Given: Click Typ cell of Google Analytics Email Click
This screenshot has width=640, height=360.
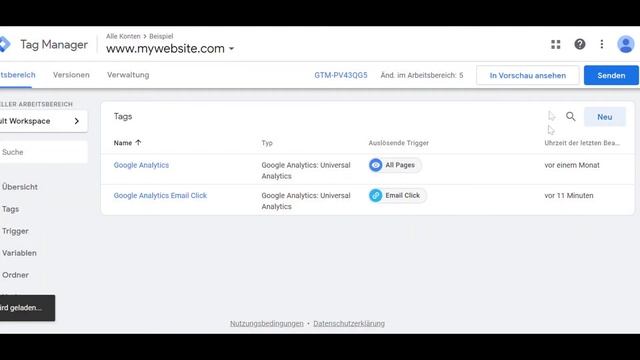Looking at the screenshot, I should coord(306,201).
